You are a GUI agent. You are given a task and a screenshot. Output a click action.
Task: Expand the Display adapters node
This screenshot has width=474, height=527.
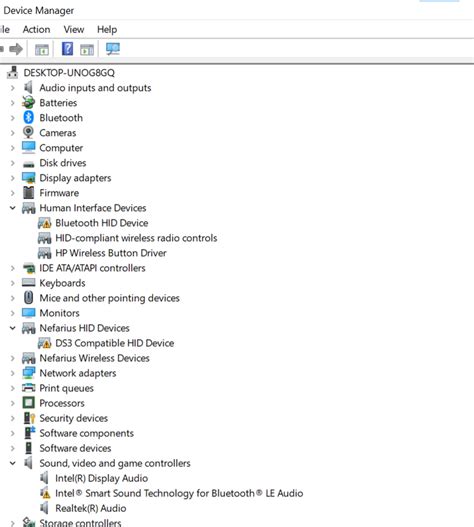tap(12, 178)
